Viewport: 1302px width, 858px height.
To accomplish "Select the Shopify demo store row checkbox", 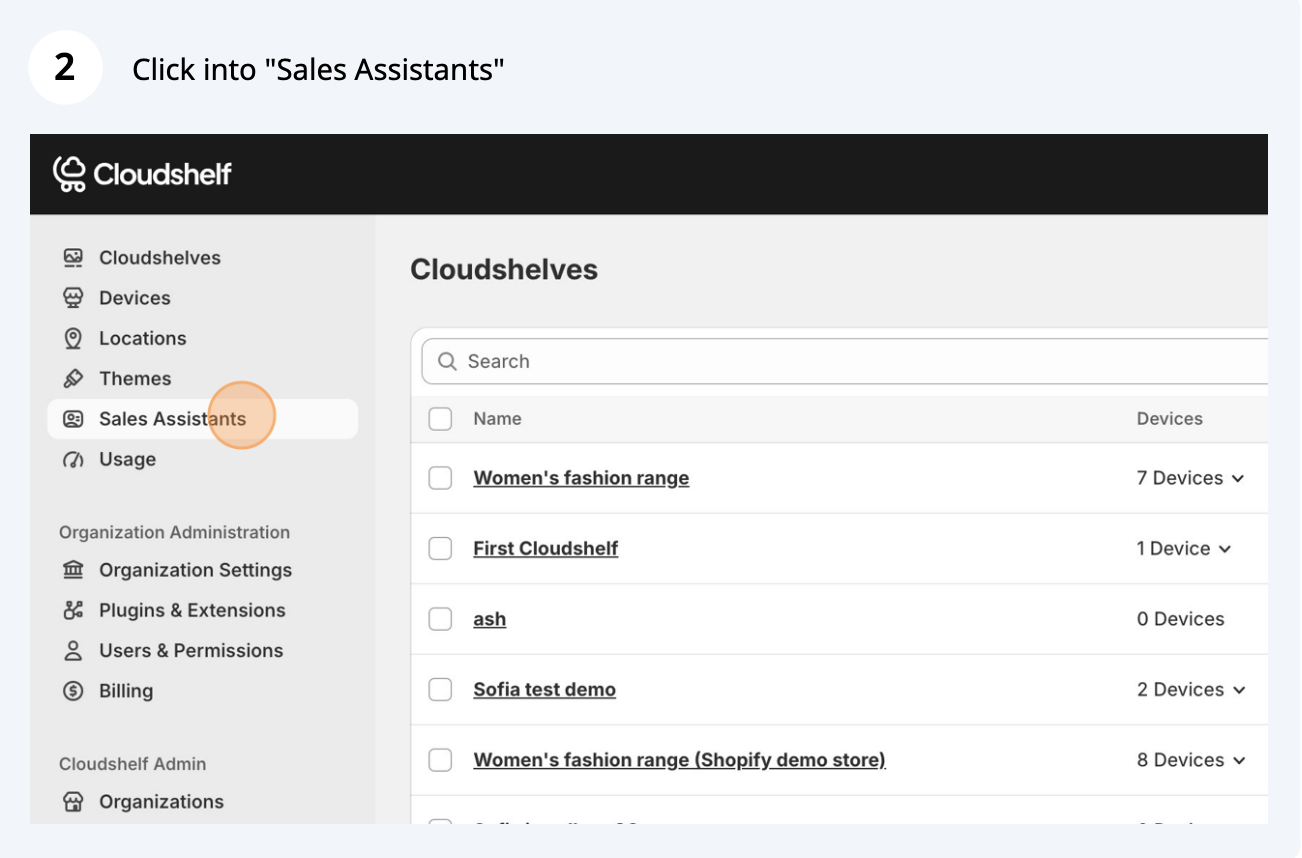I will click(x=440, y=760).
